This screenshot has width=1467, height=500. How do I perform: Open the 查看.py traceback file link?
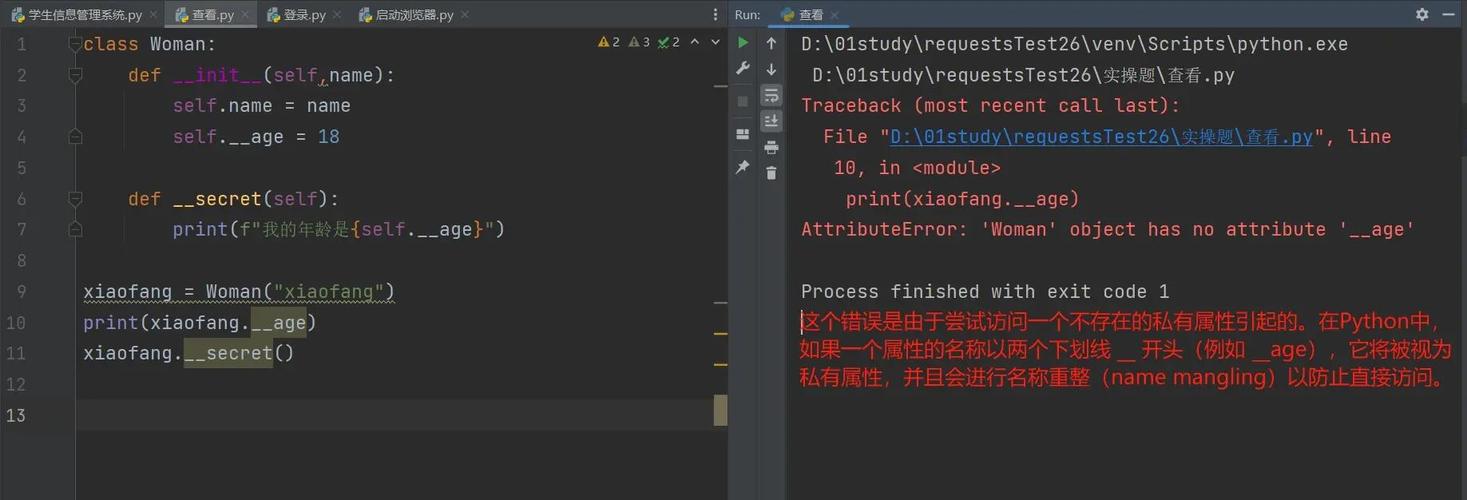point(1101,137)
